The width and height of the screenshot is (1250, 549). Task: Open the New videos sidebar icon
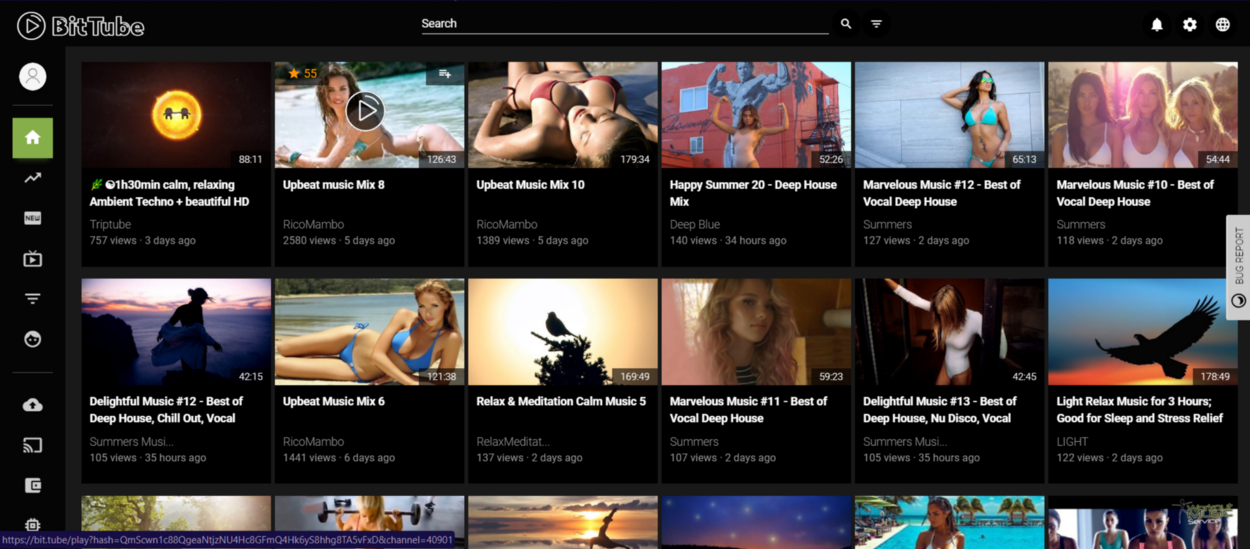33,218
